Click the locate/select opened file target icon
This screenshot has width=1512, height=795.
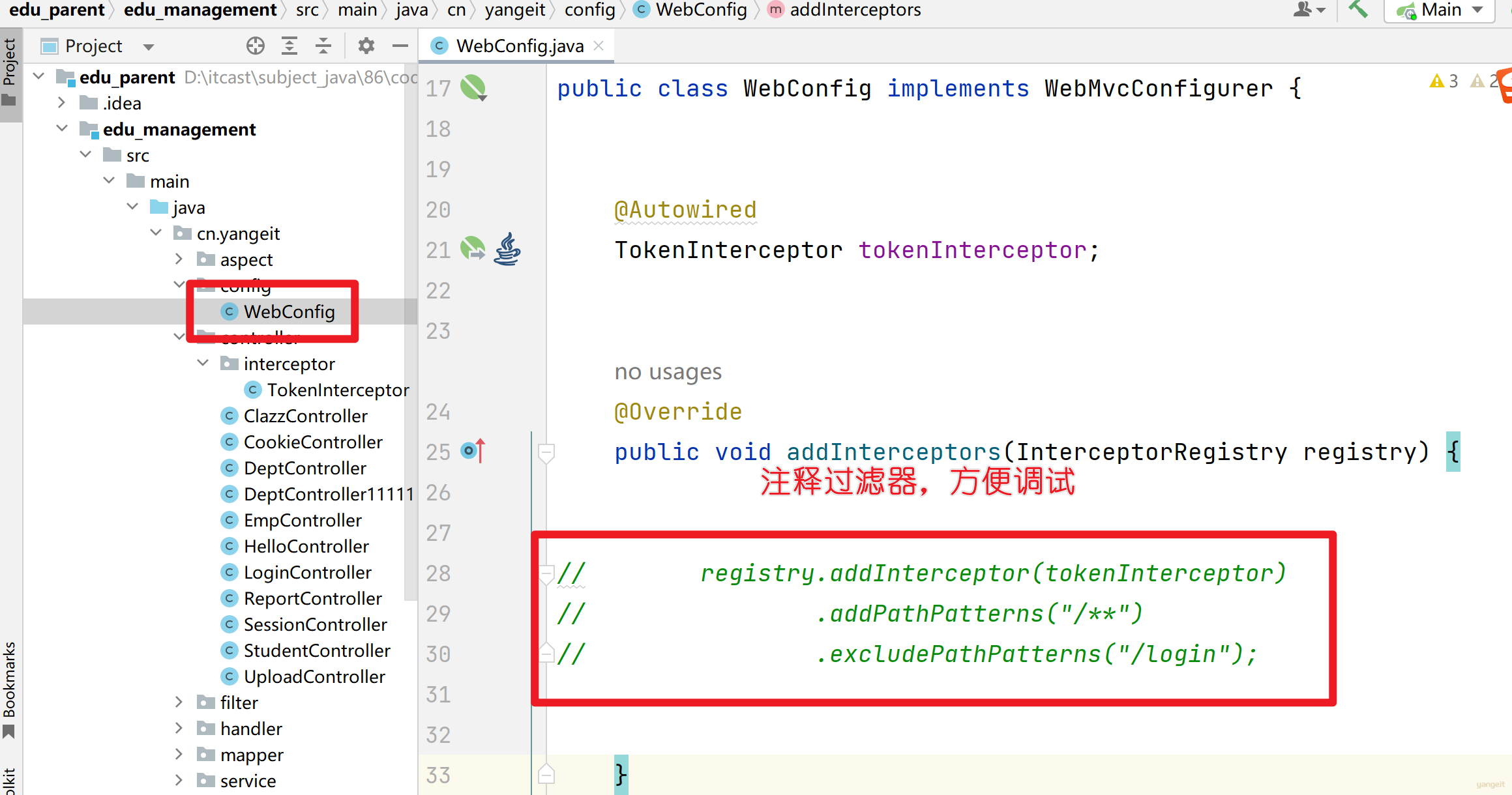256,46
